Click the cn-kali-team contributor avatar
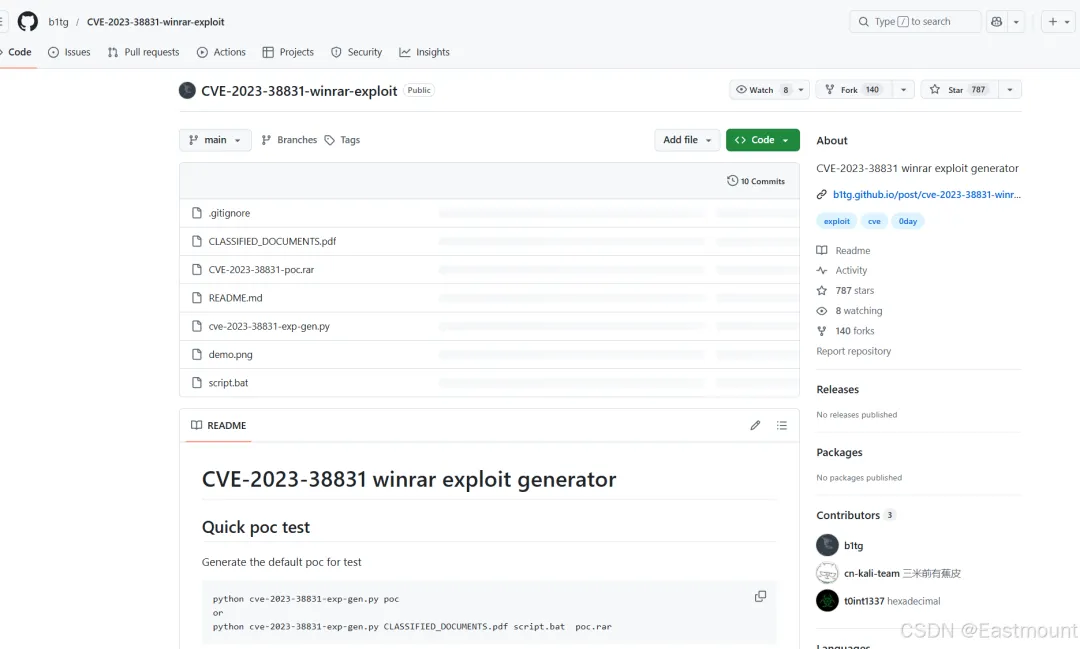 pyautogui.click(x=827, y=573)
